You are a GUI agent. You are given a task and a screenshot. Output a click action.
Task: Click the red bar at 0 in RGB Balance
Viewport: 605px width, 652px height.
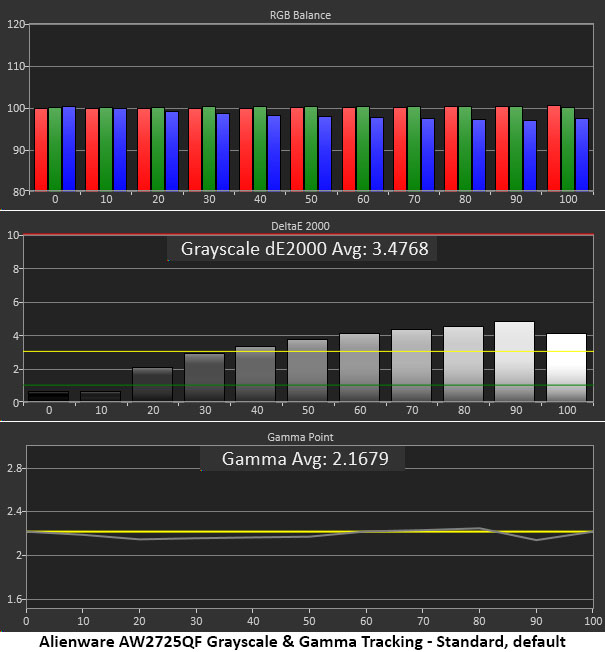(41, 150)
